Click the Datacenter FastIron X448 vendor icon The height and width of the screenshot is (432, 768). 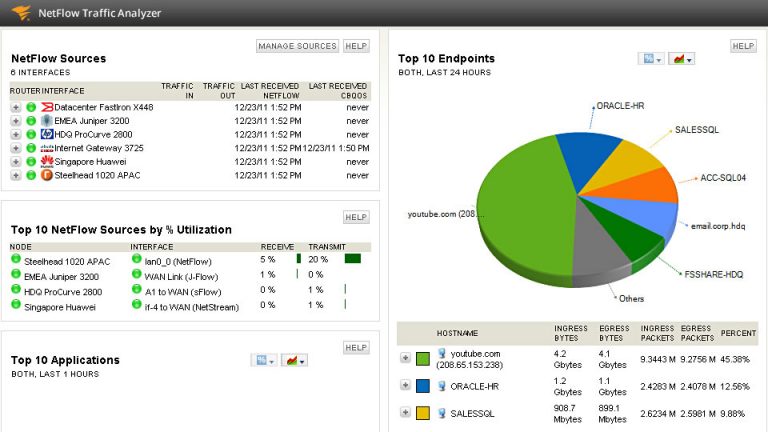[x=47, y=106]
